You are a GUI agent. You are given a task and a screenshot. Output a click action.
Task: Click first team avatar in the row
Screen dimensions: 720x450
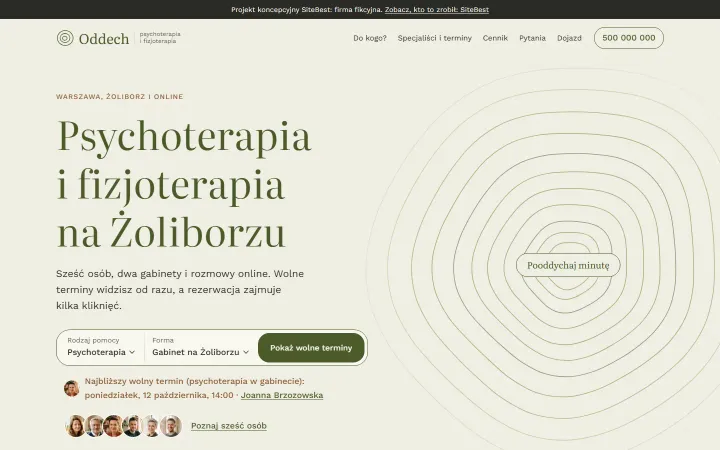tap(77, 426)
